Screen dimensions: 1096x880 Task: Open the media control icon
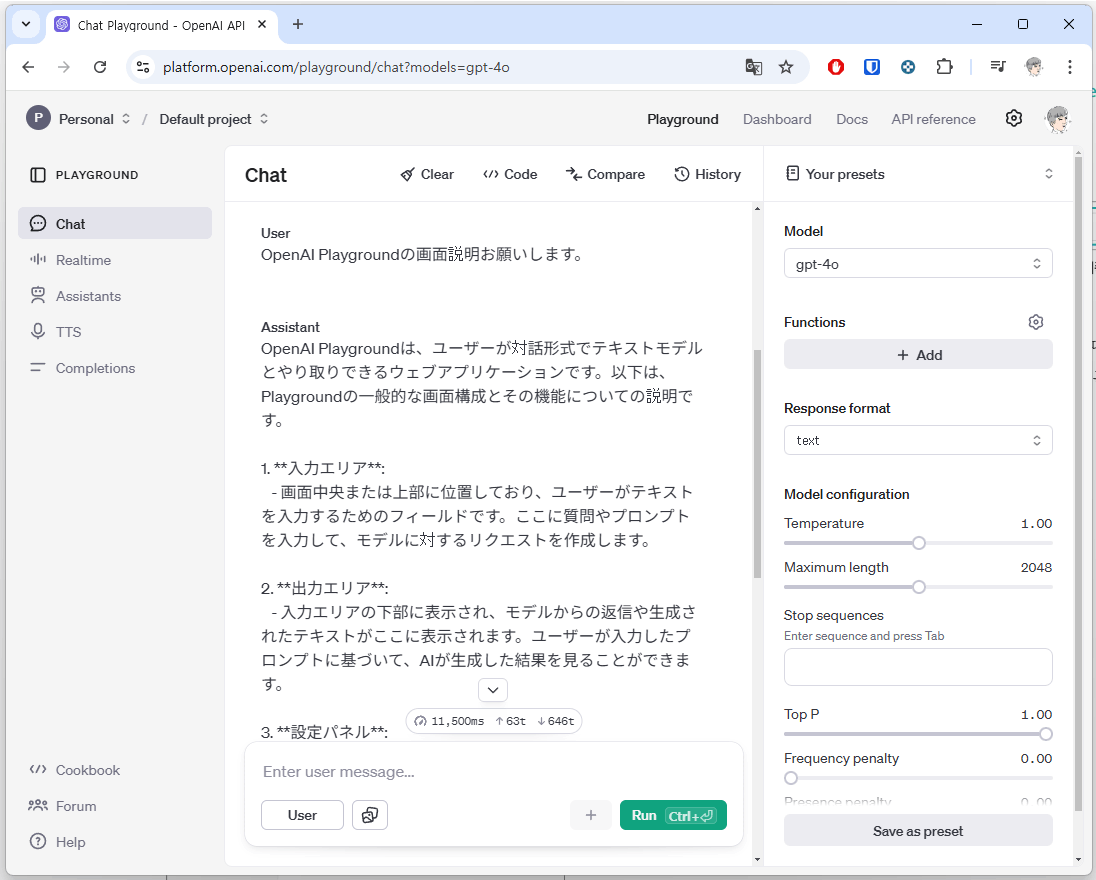pyautogui.click(x=997, y=67)
